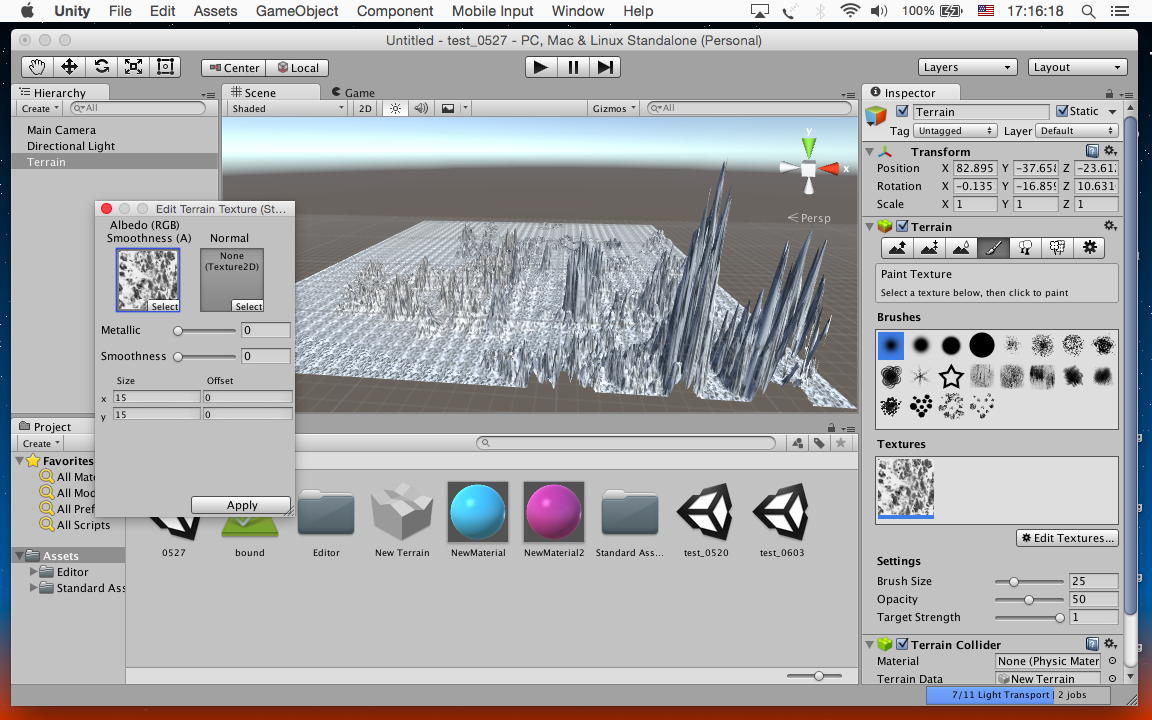Click the Step forward button
Image resolution: width=1152 pixels, height=720 pixels.
click(x=605, y=67)
